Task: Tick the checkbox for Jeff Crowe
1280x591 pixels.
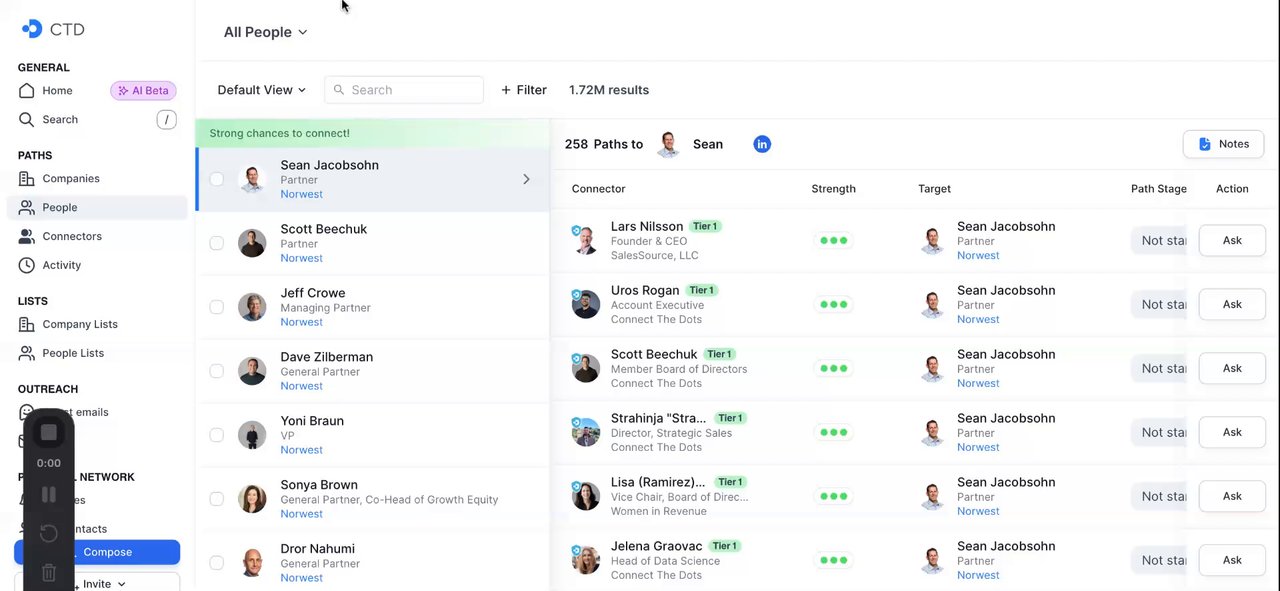Action: [216, 307]
